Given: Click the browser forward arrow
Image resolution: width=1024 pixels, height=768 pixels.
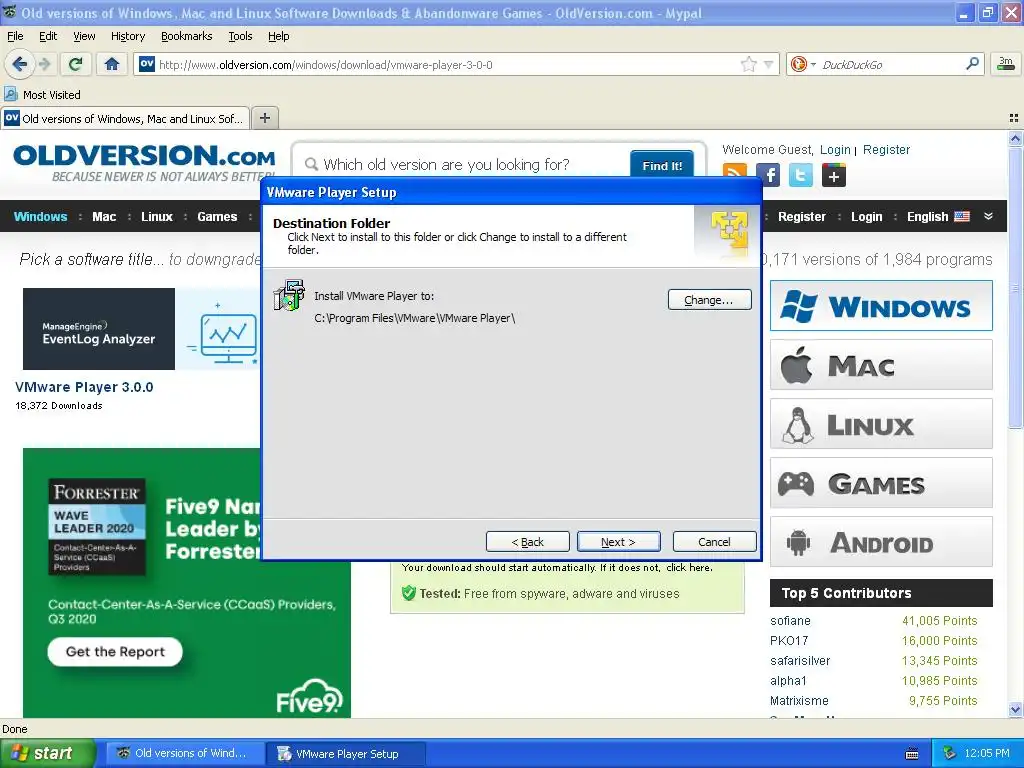Looking at the screenshot, I should pos(44,64).
